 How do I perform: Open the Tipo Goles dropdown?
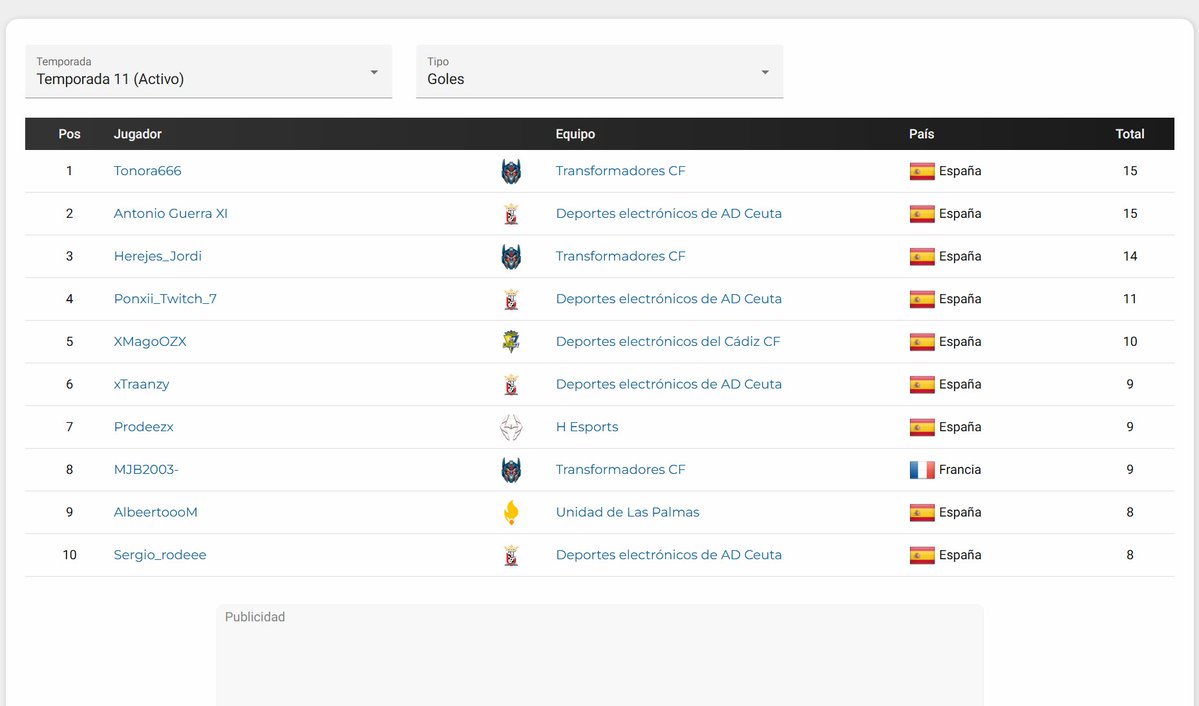(600, 71)
